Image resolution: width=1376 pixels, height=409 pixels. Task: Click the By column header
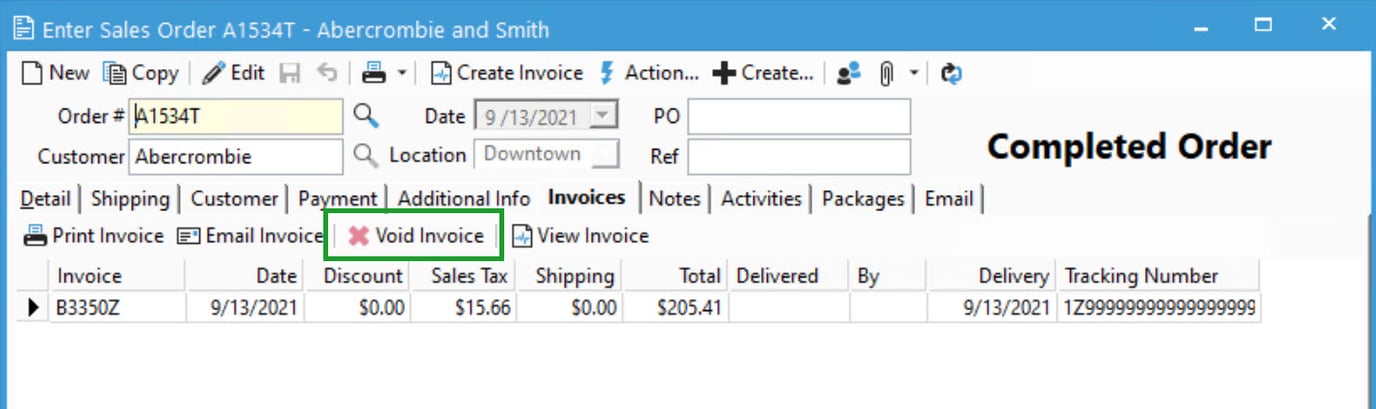(x=888, y=276)
